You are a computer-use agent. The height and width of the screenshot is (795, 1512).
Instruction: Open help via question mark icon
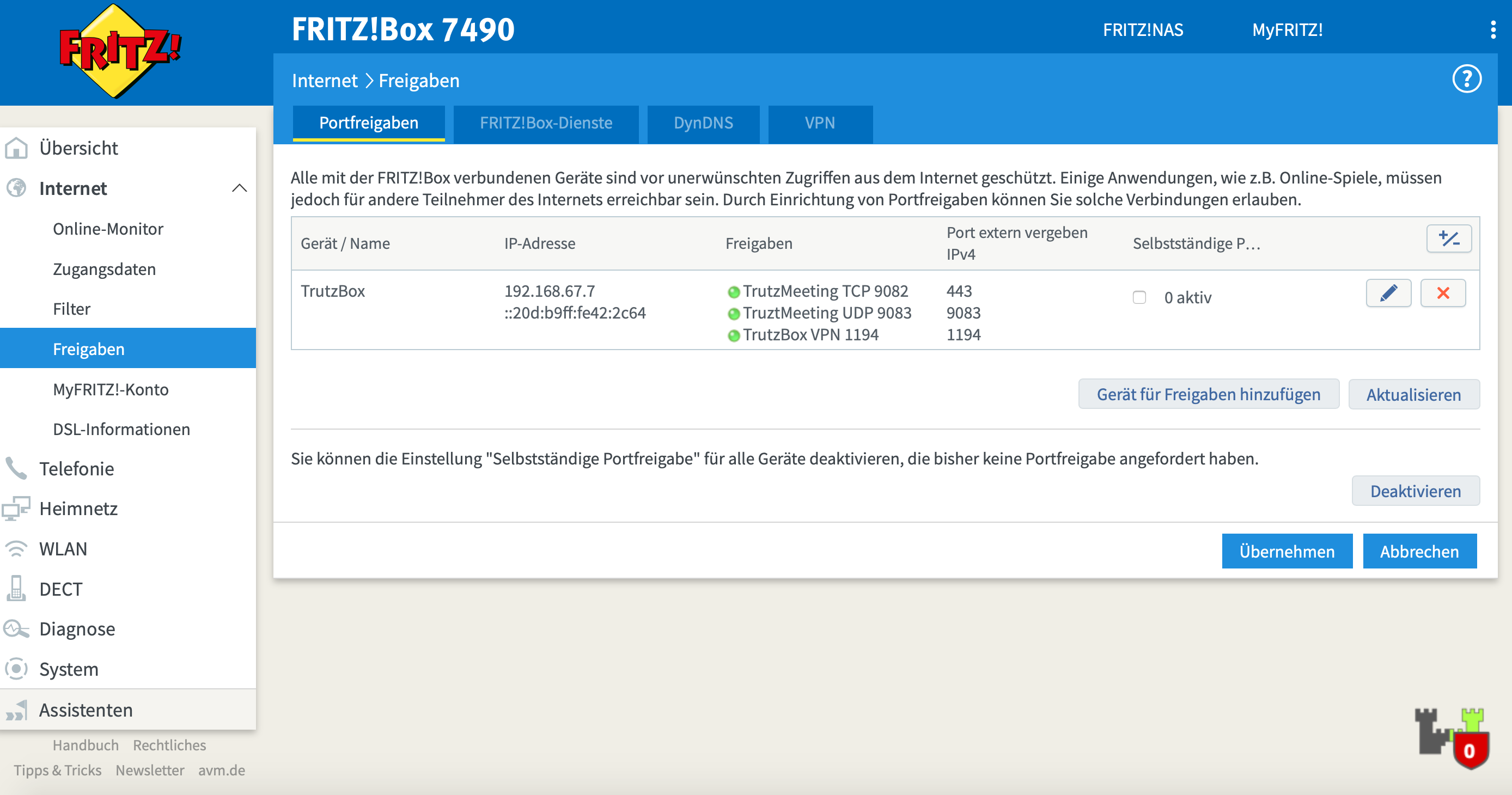[x=1466, y=79]
